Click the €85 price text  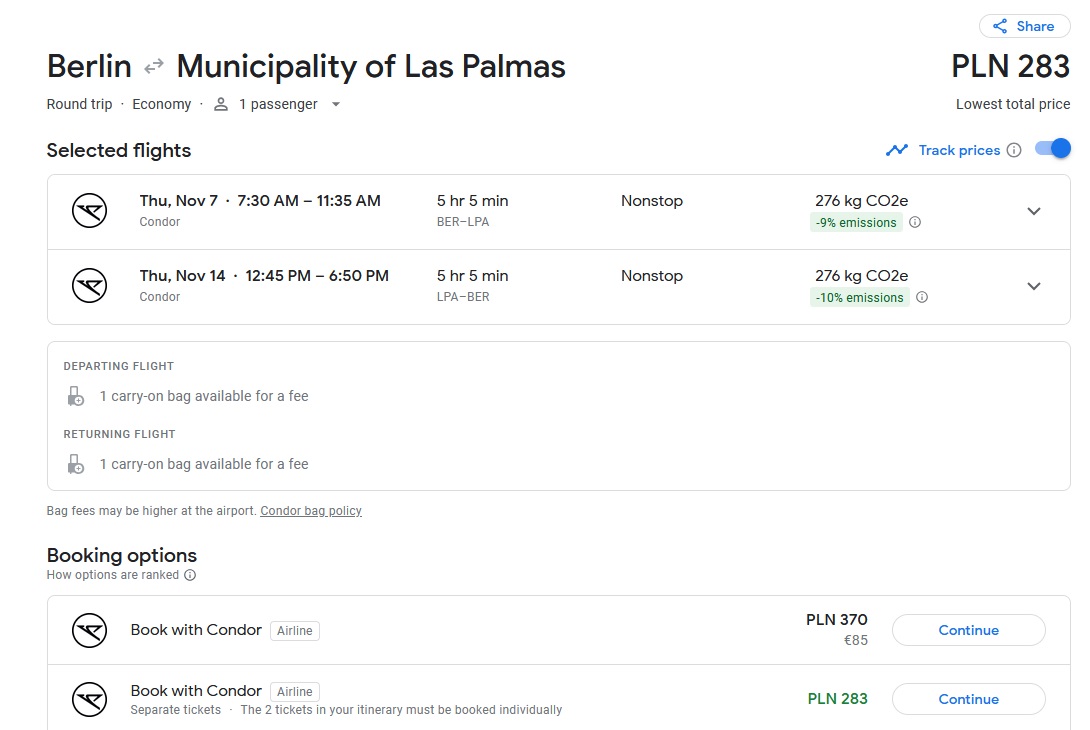pos(855,640)
